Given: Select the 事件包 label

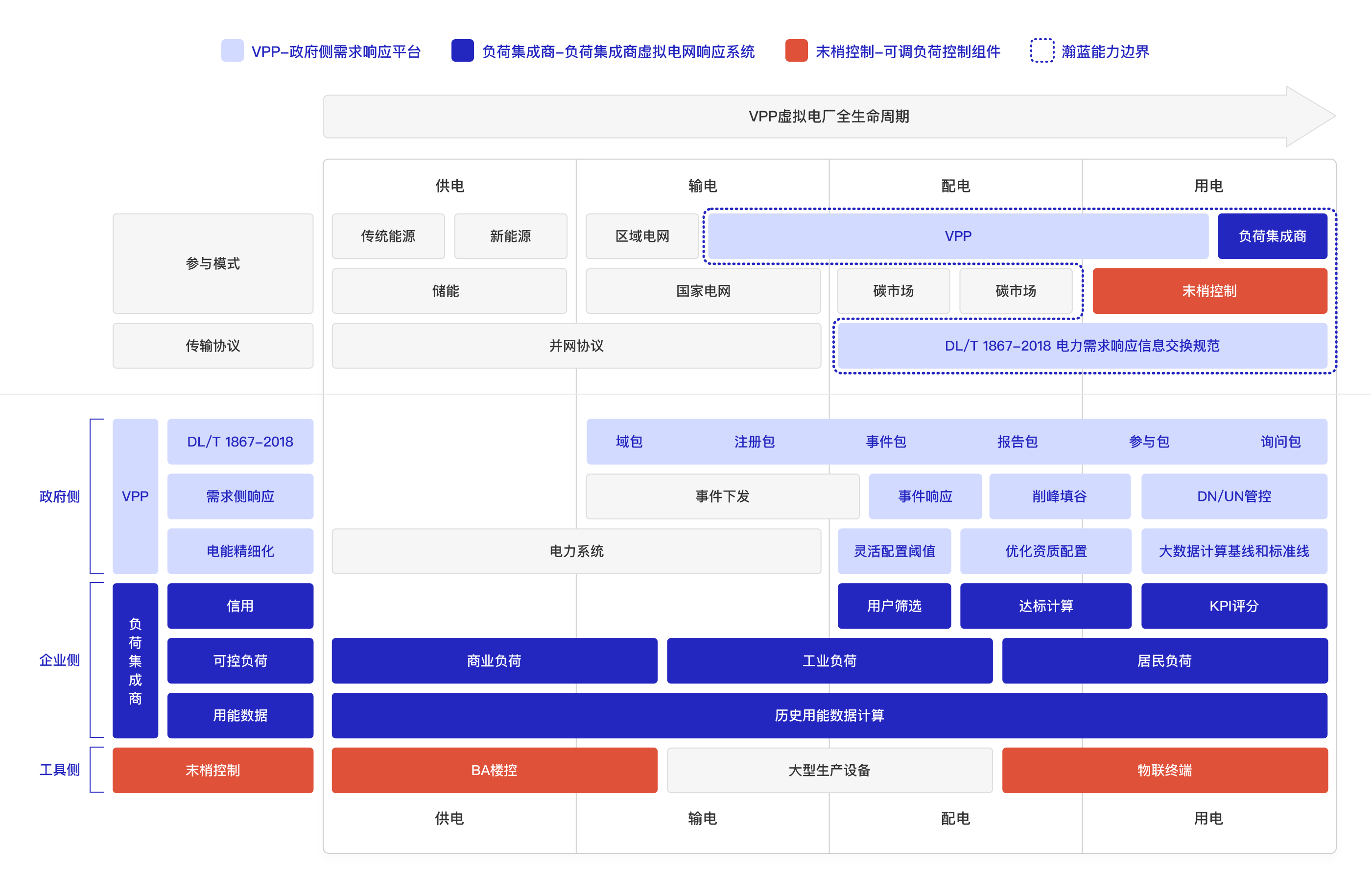Looking at the screenshot, I should coord(885,442).
